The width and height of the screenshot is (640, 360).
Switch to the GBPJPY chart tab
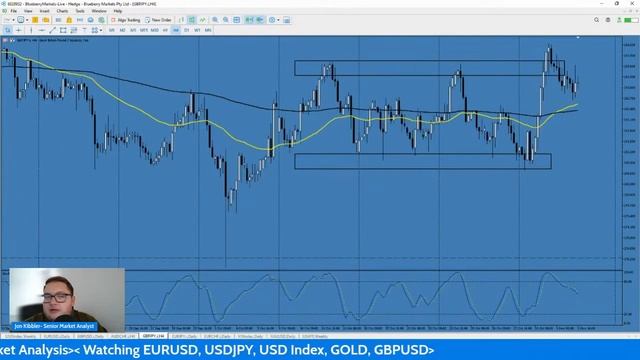tap(153, 336)
